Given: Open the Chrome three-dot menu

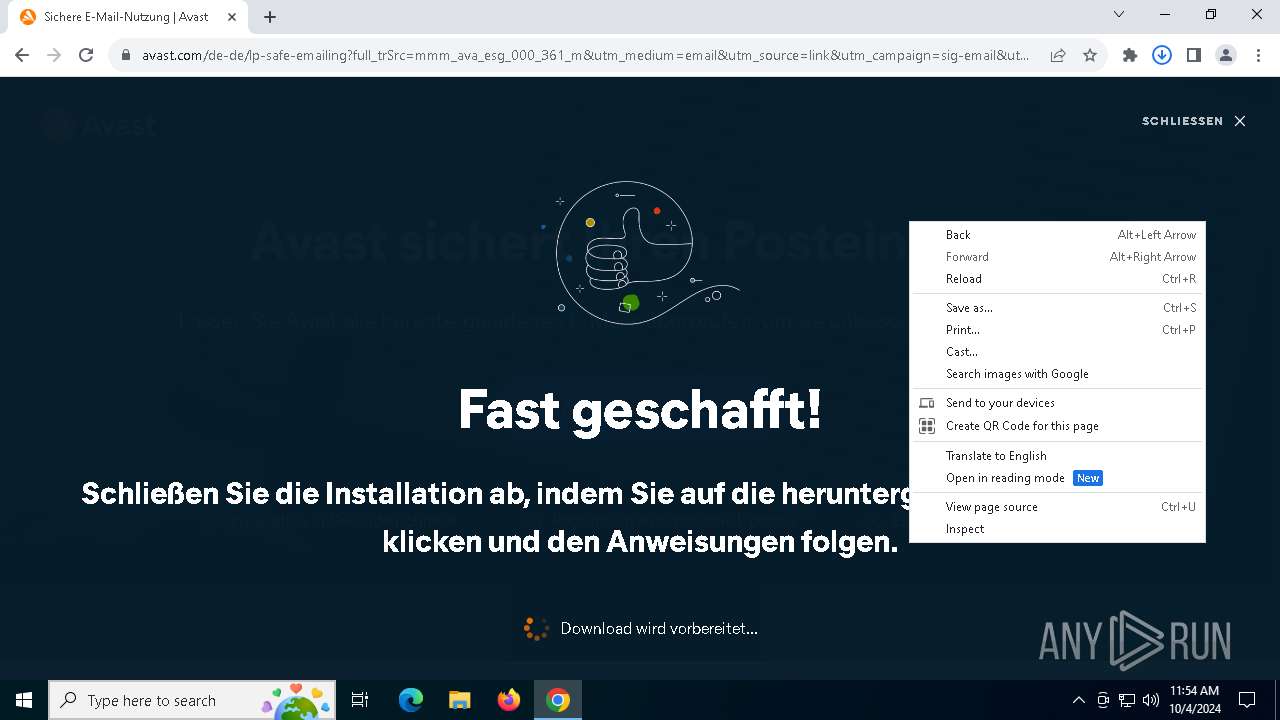Looking at the screenshot, I should (x=1257, y=56).
